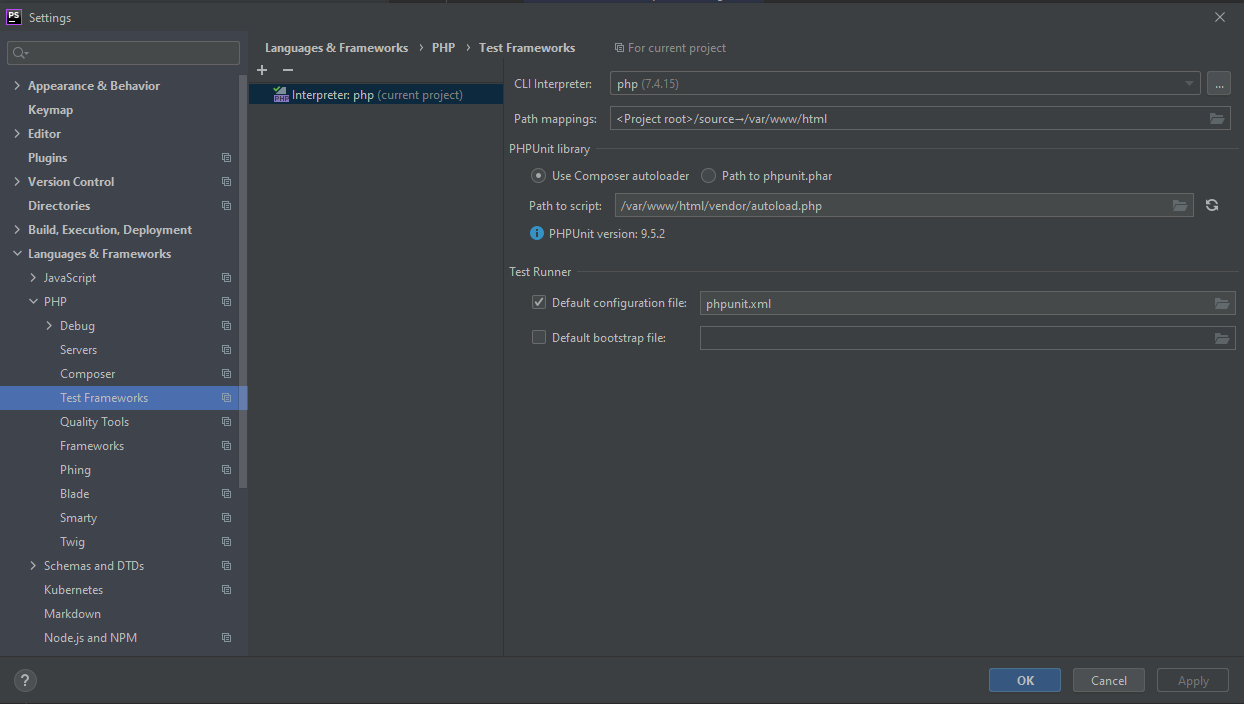Browse for Path to script folder icon

tap(1180, 205)
